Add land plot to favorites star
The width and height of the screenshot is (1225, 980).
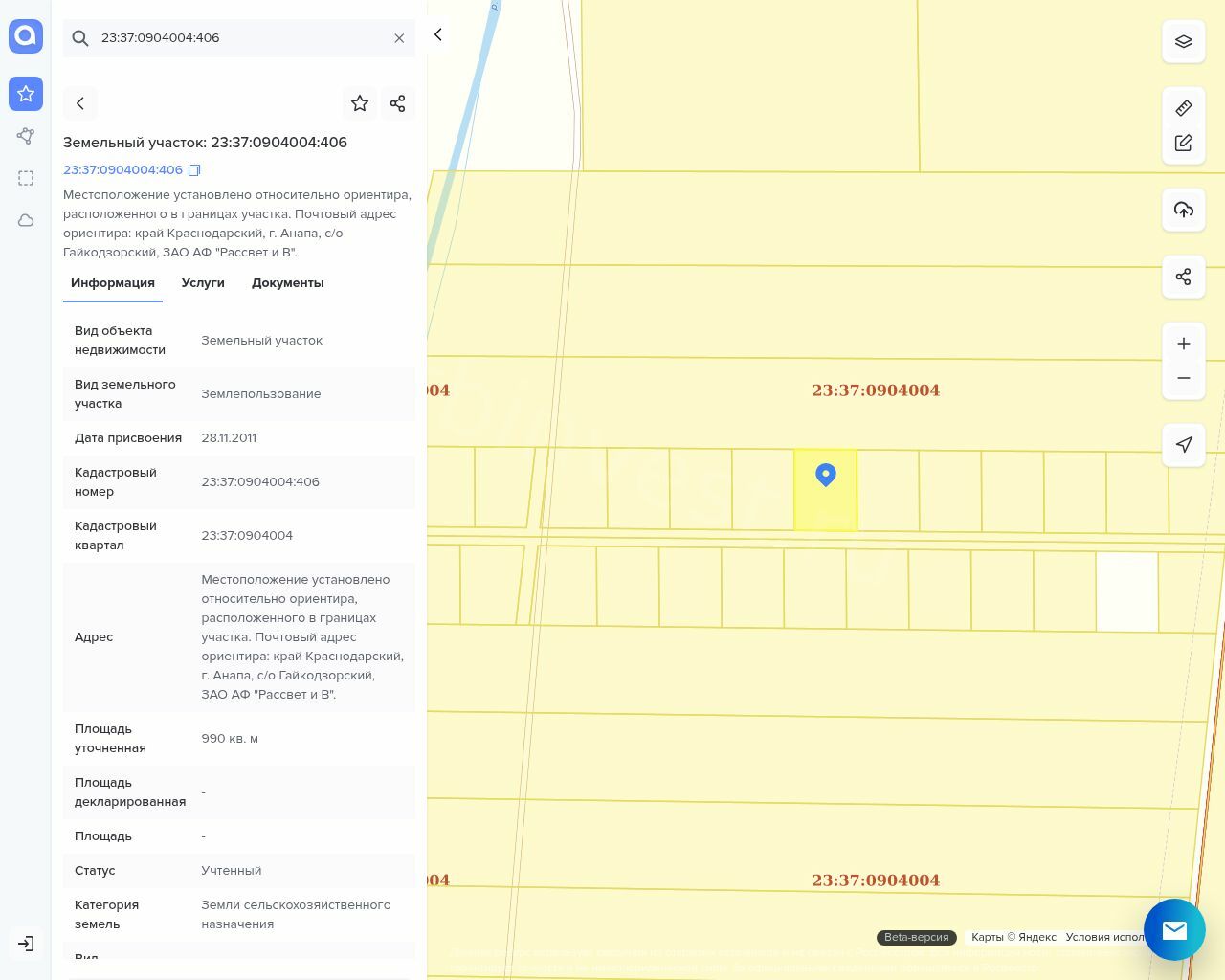(360, 103)
